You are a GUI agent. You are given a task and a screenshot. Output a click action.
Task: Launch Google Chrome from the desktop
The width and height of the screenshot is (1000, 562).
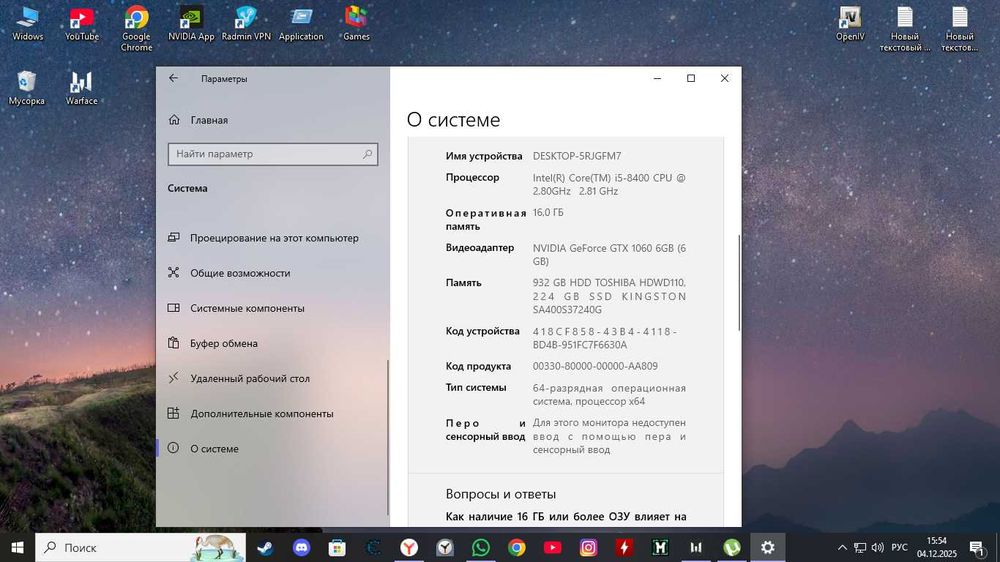136,29
